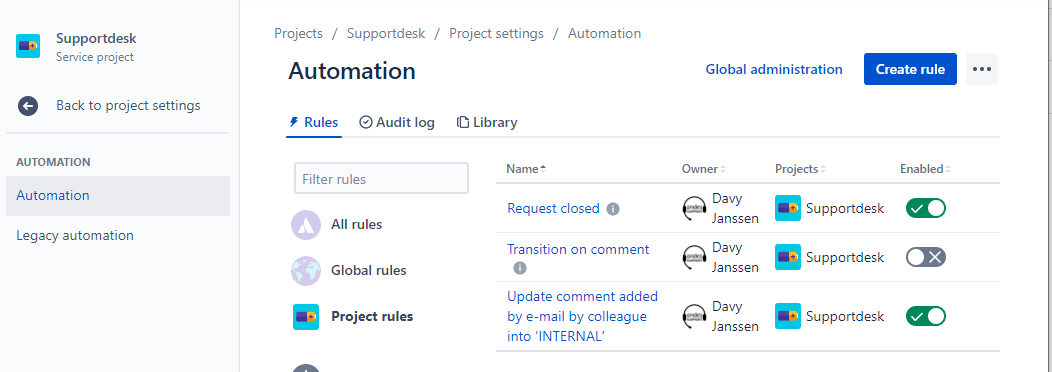Disable the Request closed rule toggle

pos(925,208)
